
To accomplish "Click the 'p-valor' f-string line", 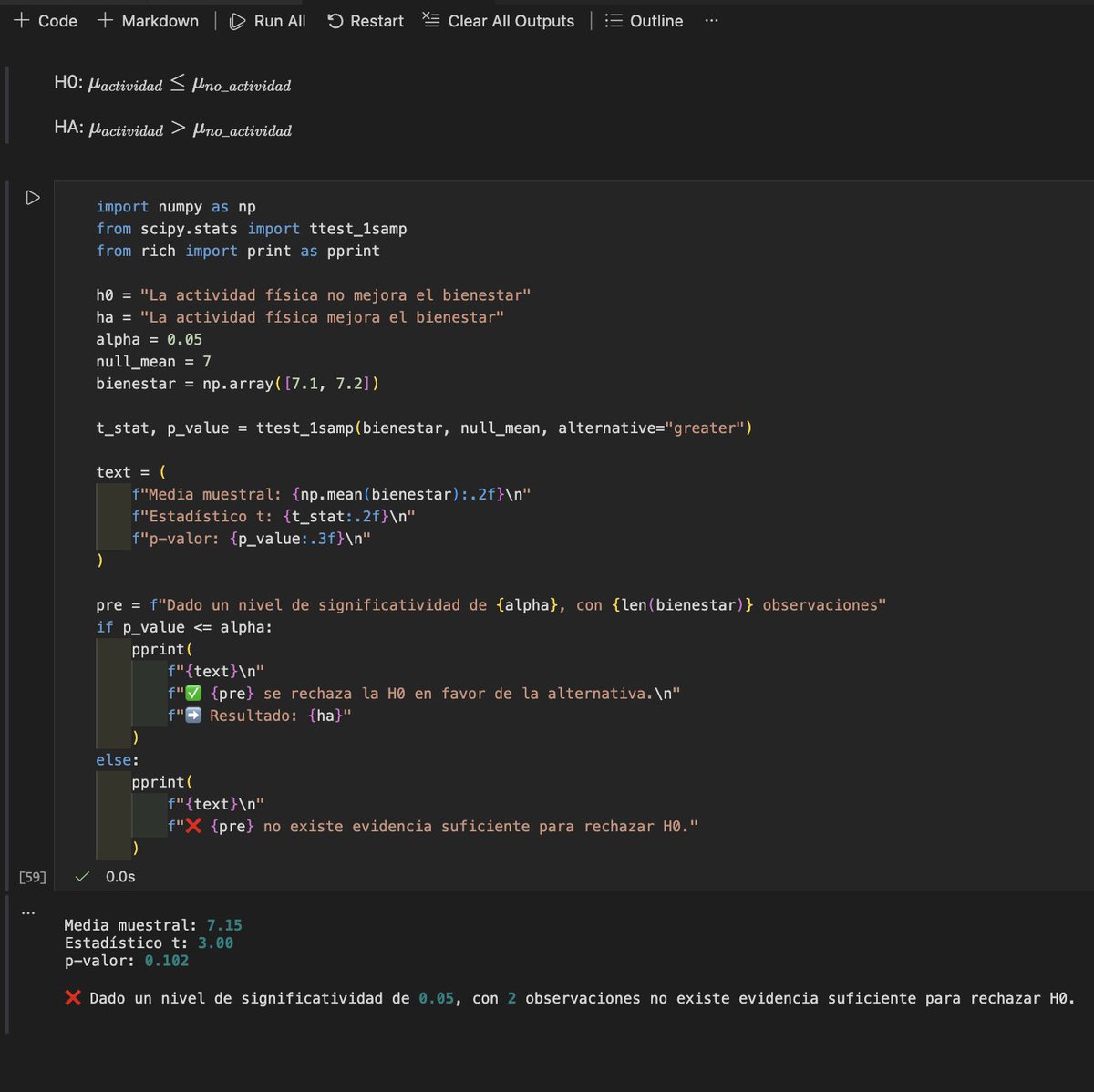I will 252,539.
